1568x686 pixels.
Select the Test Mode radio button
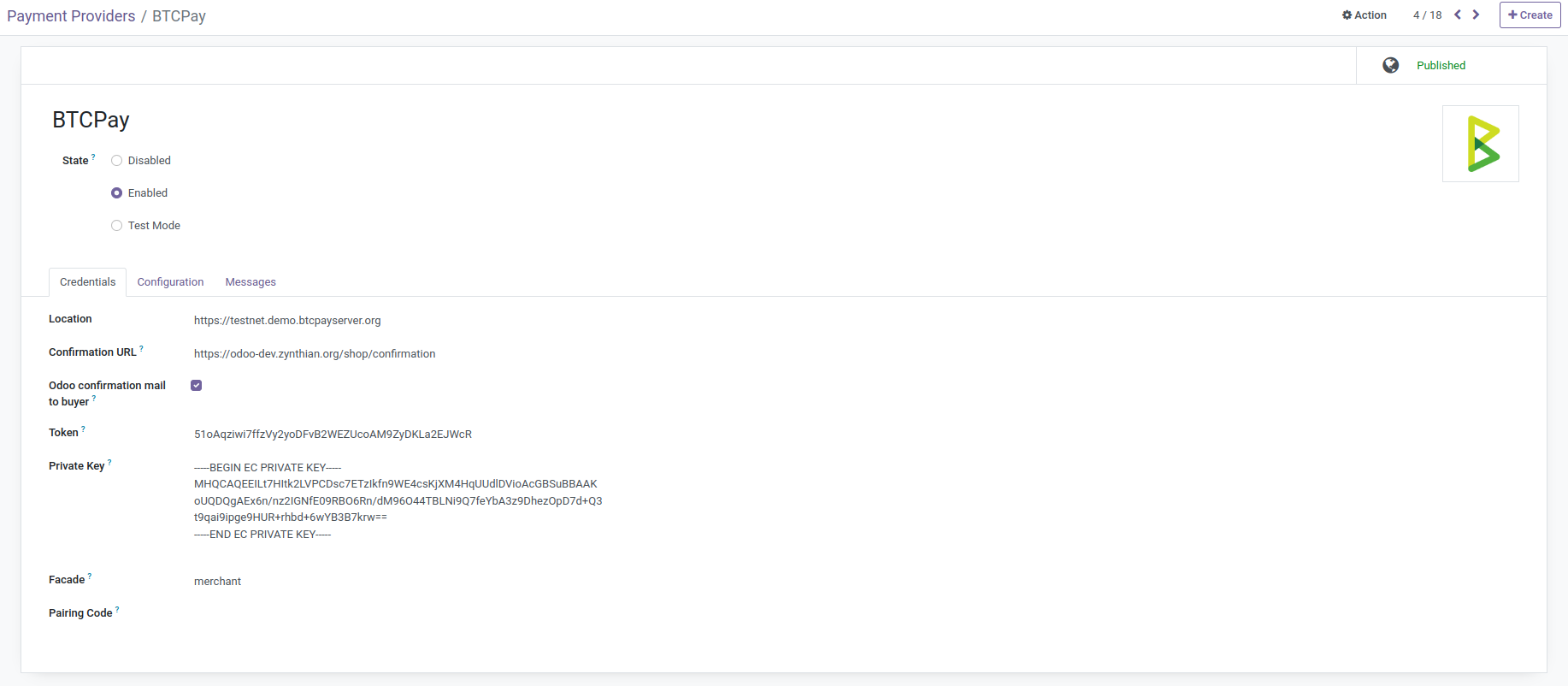pos(117,226)
